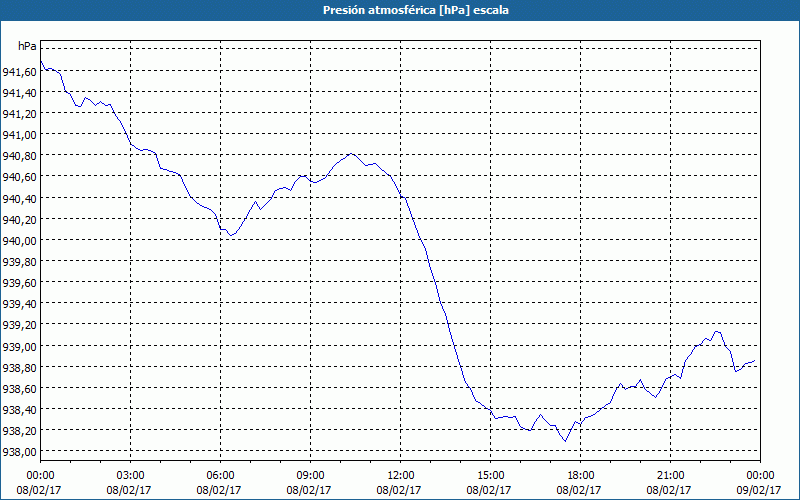Screen dimensions: 800x500
Task: Click the 939,20 y-axis label
Action: click(x=19, y=325)
